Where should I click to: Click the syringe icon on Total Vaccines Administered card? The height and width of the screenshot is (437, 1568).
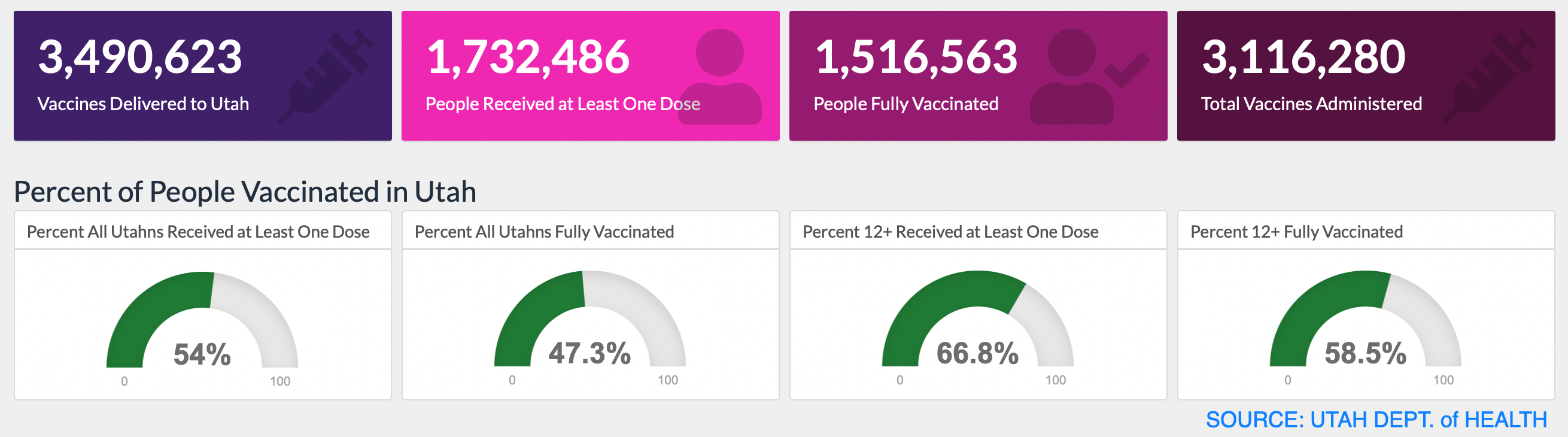coord(1490,76)
